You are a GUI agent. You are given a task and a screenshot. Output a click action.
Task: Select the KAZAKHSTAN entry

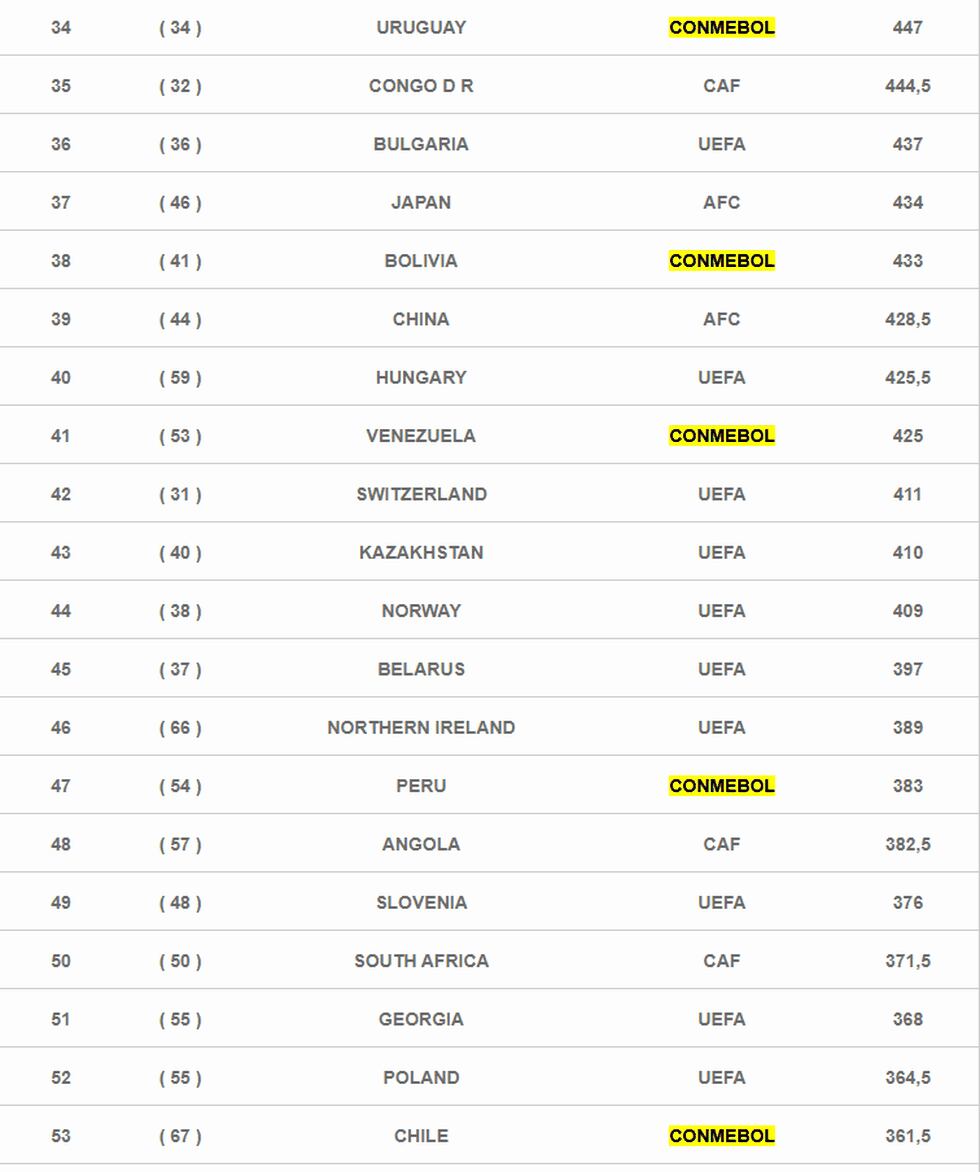pos(421,553)
